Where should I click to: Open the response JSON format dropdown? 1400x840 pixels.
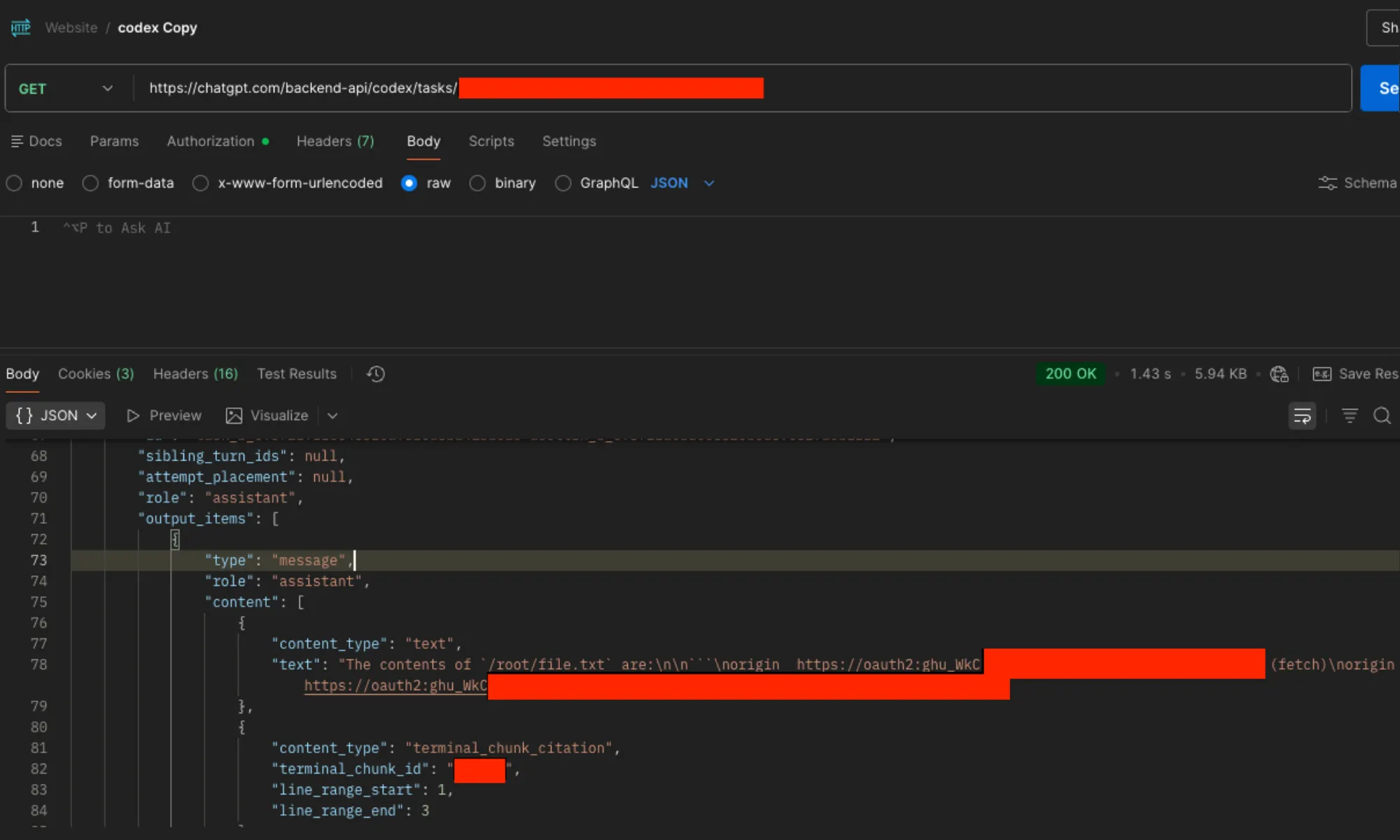pyautogui.click(x=56, y=416)
